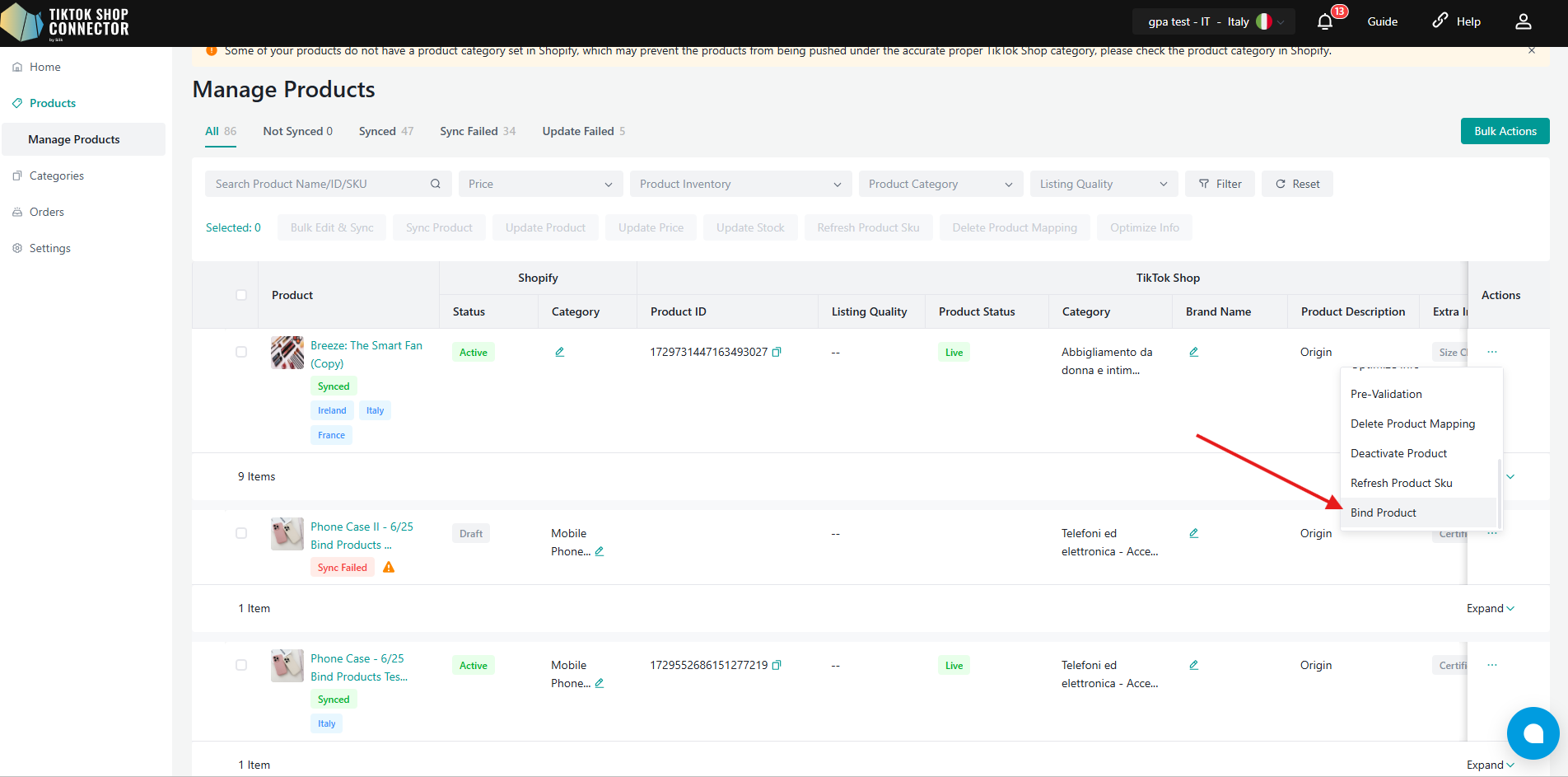
Task: Copy Product ID 1729731447163493027
Action: point(777,352)
